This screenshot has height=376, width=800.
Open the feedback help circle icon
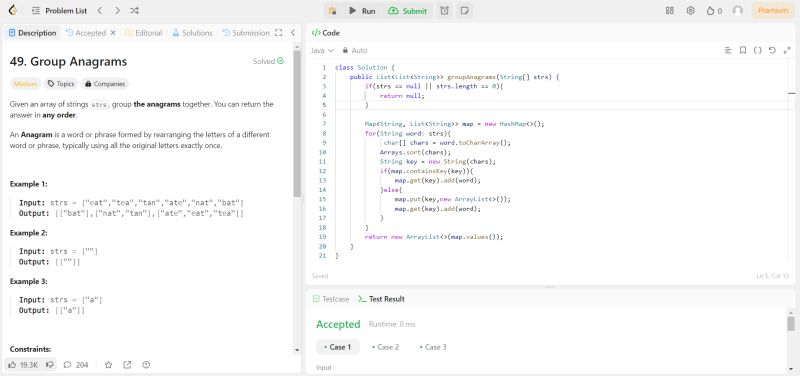(146, 365)
